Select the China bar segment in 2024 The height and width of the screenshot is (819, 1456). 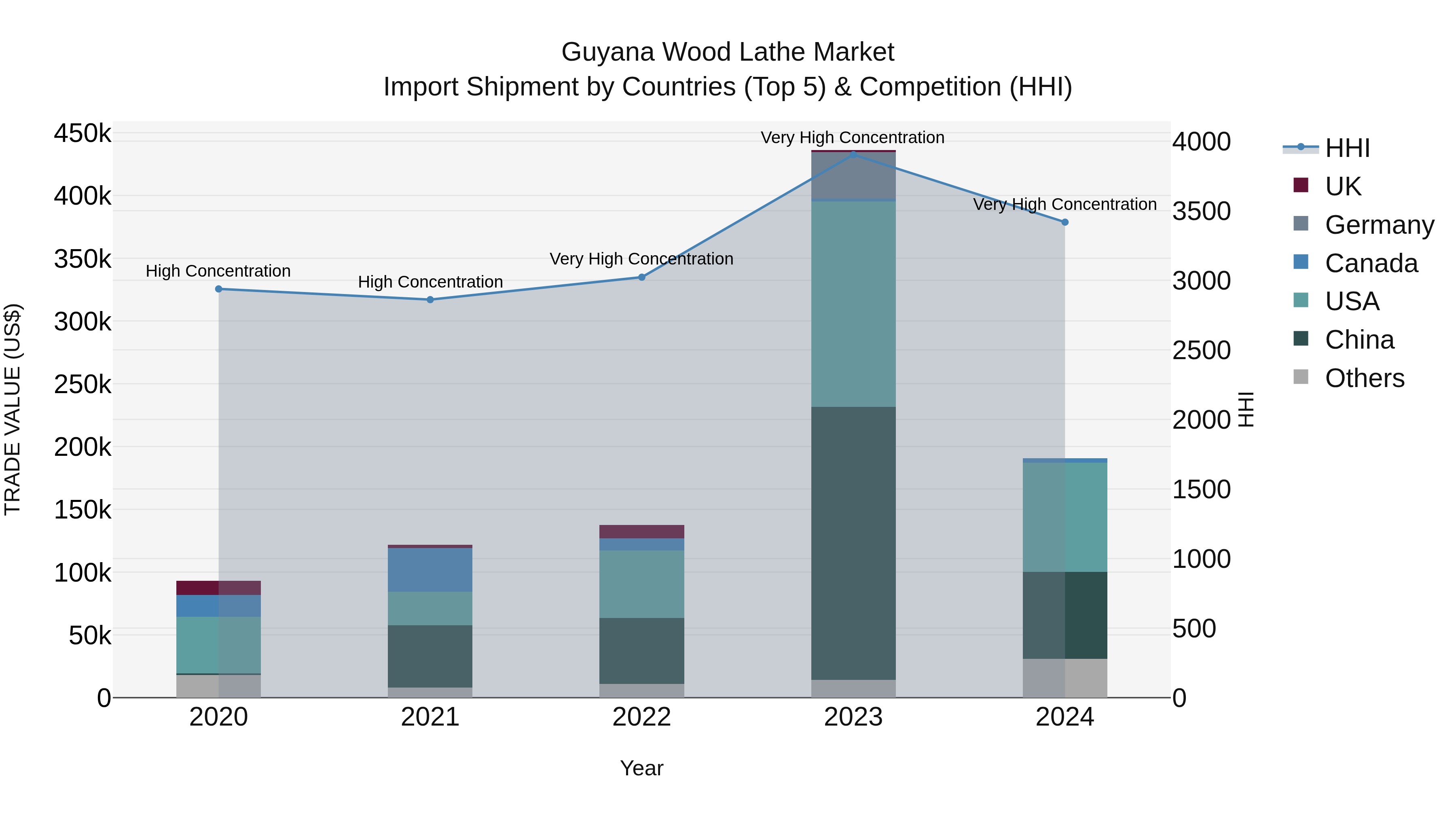1065,615
